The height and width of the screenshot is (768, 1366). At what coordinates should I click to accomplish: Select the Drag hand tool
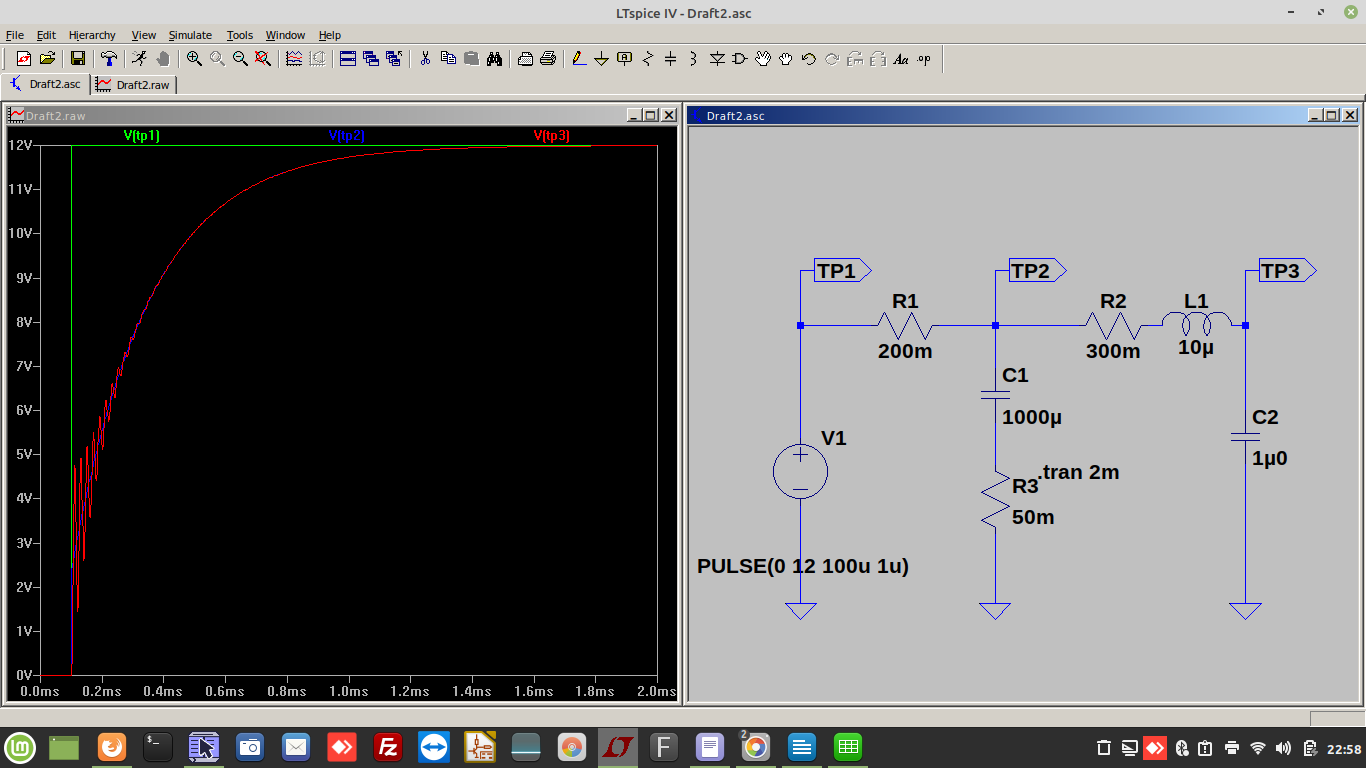(x=786, y=59)
